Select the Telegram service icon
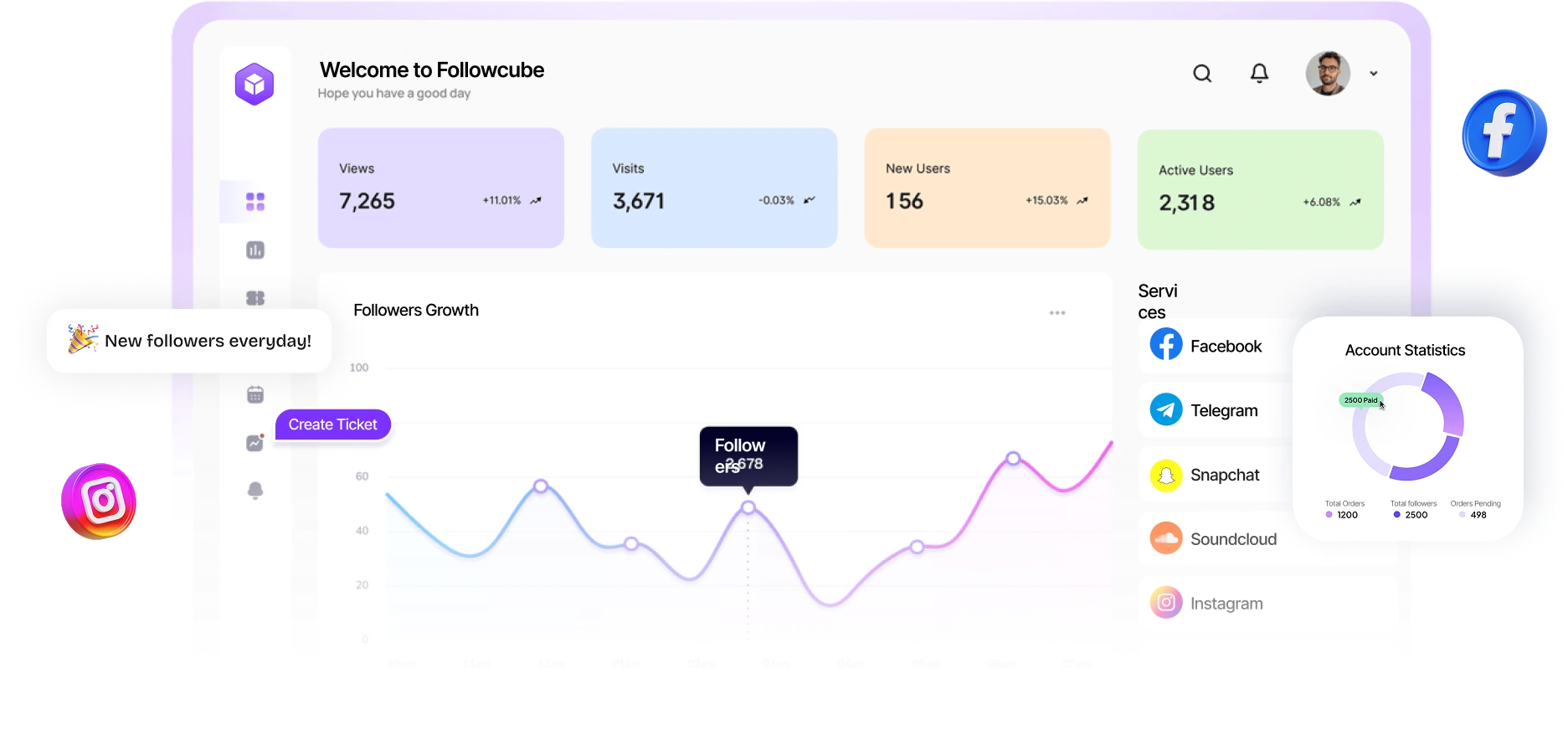 click(x=1164, y=409)
